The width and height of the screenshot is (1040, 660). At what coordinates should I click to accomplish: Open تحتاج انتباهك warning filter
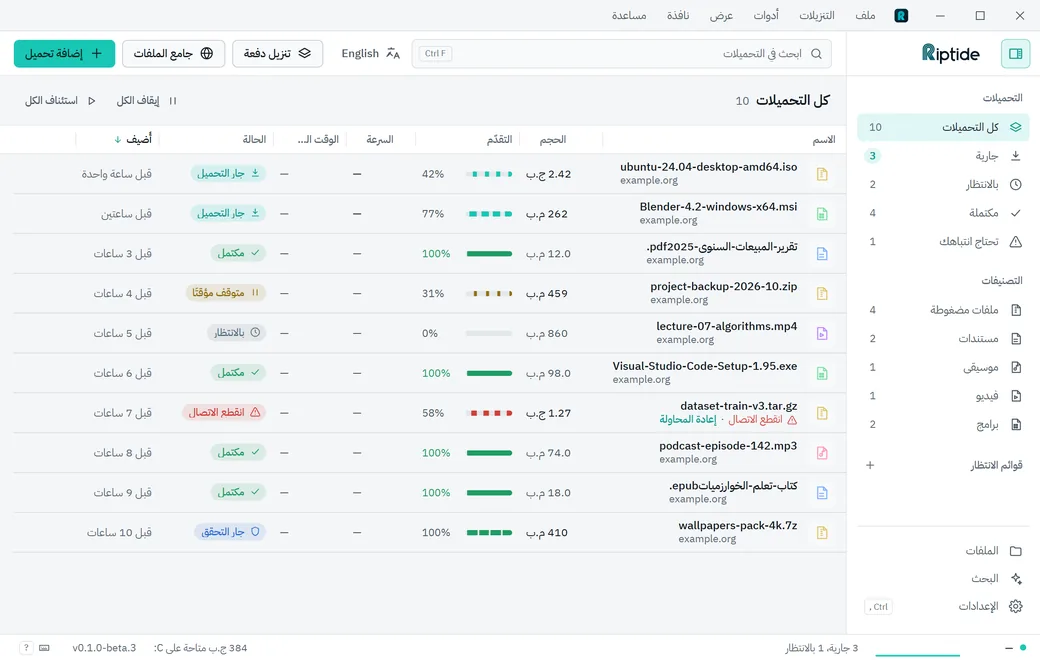[942, 241]
